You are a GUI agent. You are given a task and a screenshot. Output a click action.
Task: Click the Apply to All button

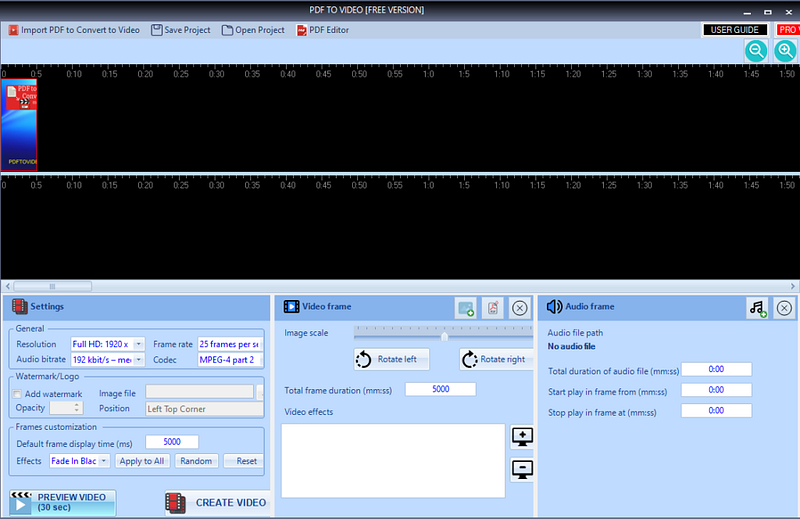[142, 461]
